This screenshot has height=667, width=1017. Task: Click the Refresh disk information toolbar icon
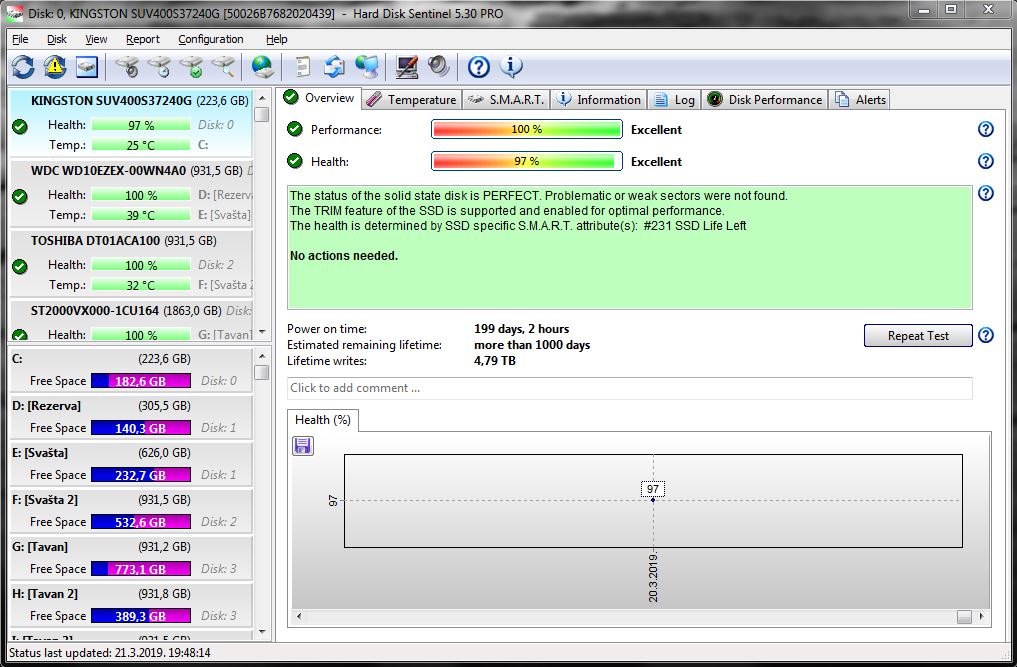pyautogui.click(x=23, y=66)
